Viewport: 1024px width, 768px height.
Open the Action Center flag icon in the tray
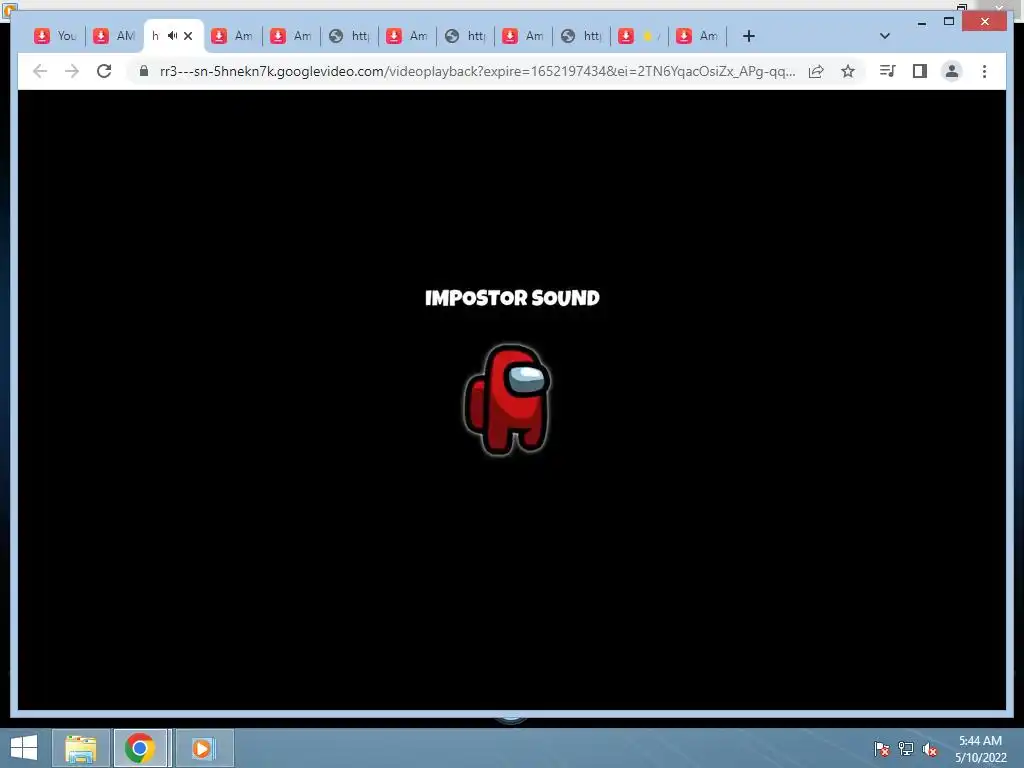[881, 749]
